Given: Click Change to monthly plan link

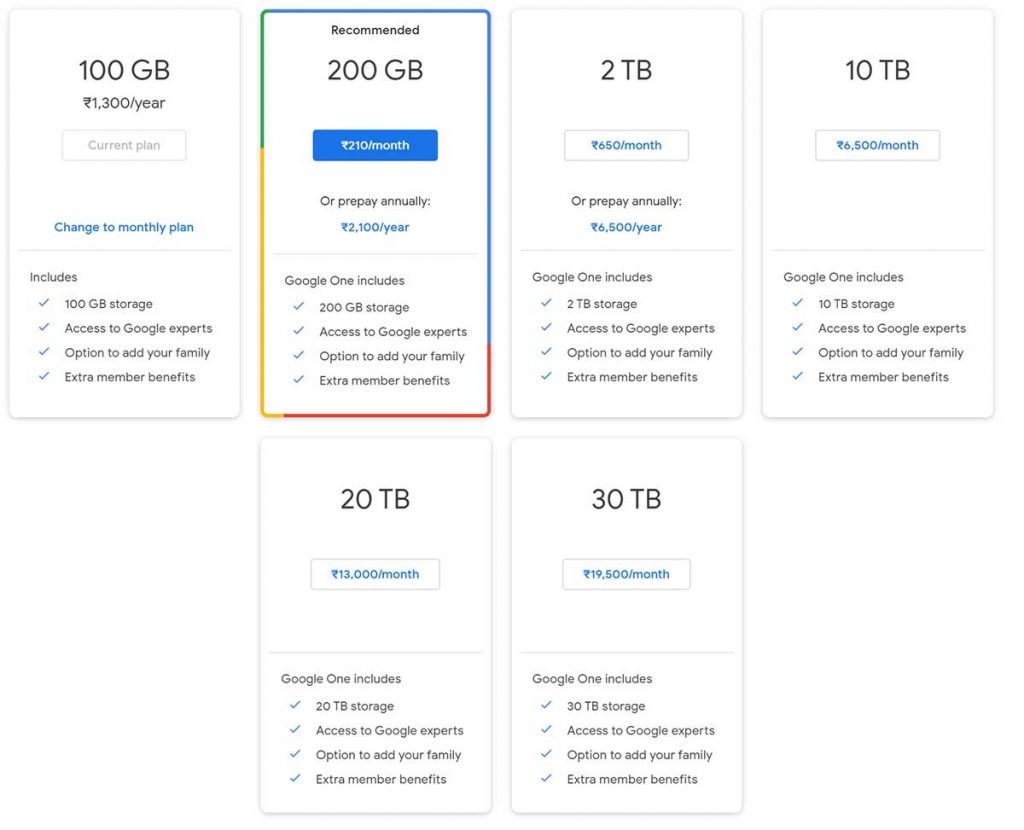Looking at the screenshot, I should pos(124,227).
